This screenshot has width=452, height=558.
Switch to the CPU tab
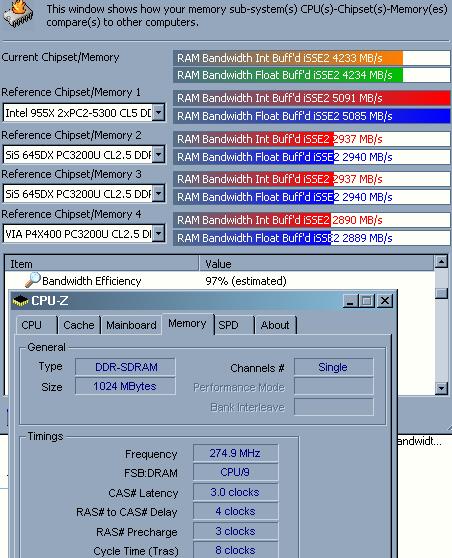[x=36, y=325]
